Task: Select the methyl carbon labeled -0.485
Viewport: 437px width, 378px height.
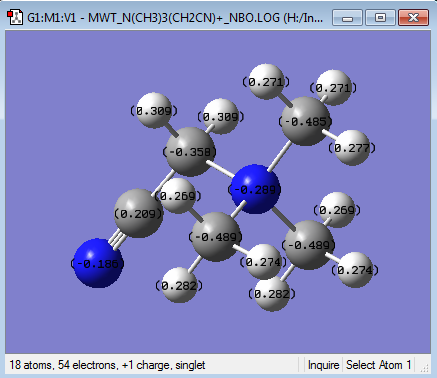Action: click(306, 121)
